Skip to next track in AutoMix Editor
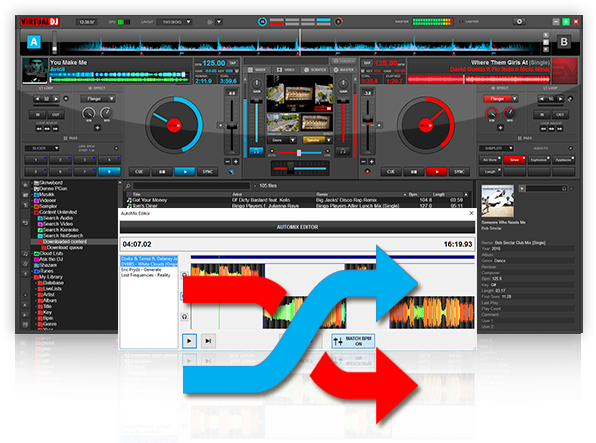This screenshot has width=596, height=443. [x=208, y=341]
